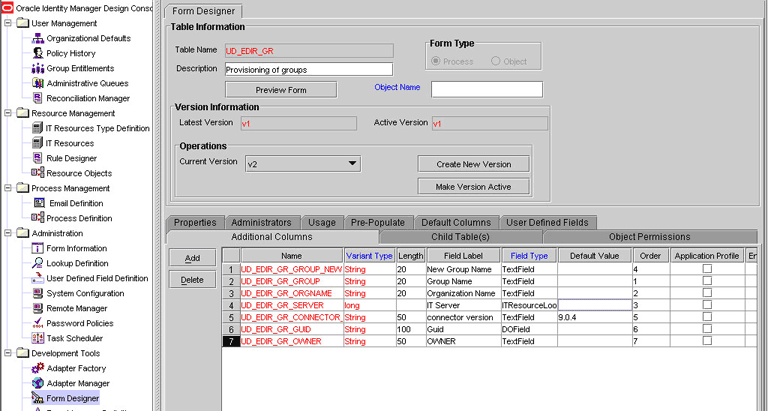The height and width of the screenshot is (411, 768).
Task: Select the System Configuration icon
Action: [38, 293]
